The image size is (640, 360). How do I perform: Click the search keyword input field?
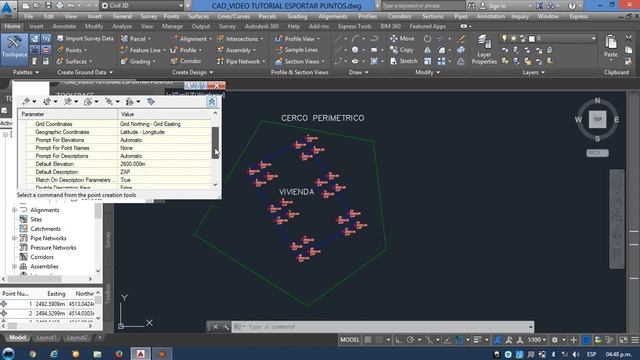[x=422, y=6]
